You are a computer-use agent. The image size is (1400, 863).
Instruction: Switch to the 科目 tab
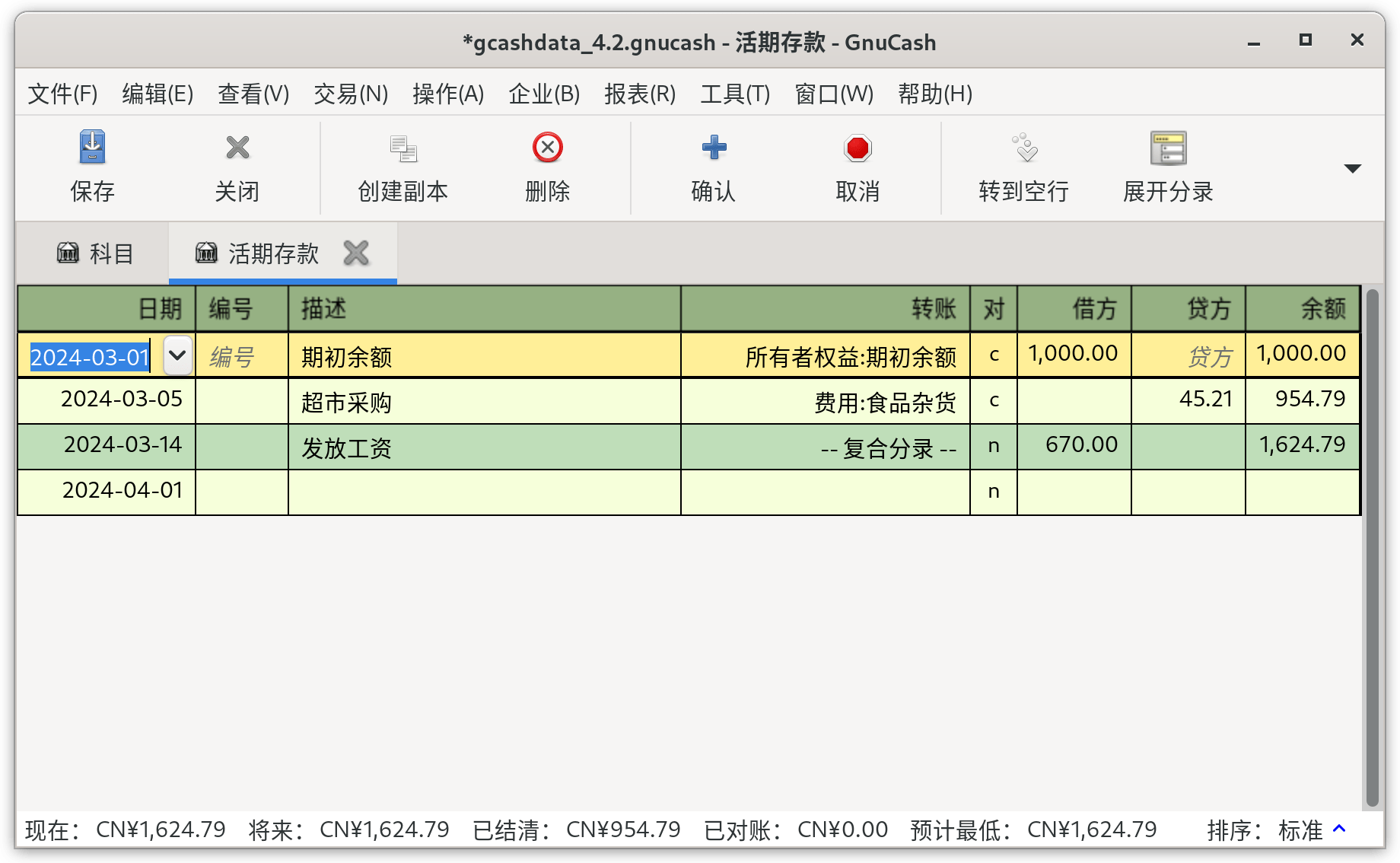click(x=94, y=253)
